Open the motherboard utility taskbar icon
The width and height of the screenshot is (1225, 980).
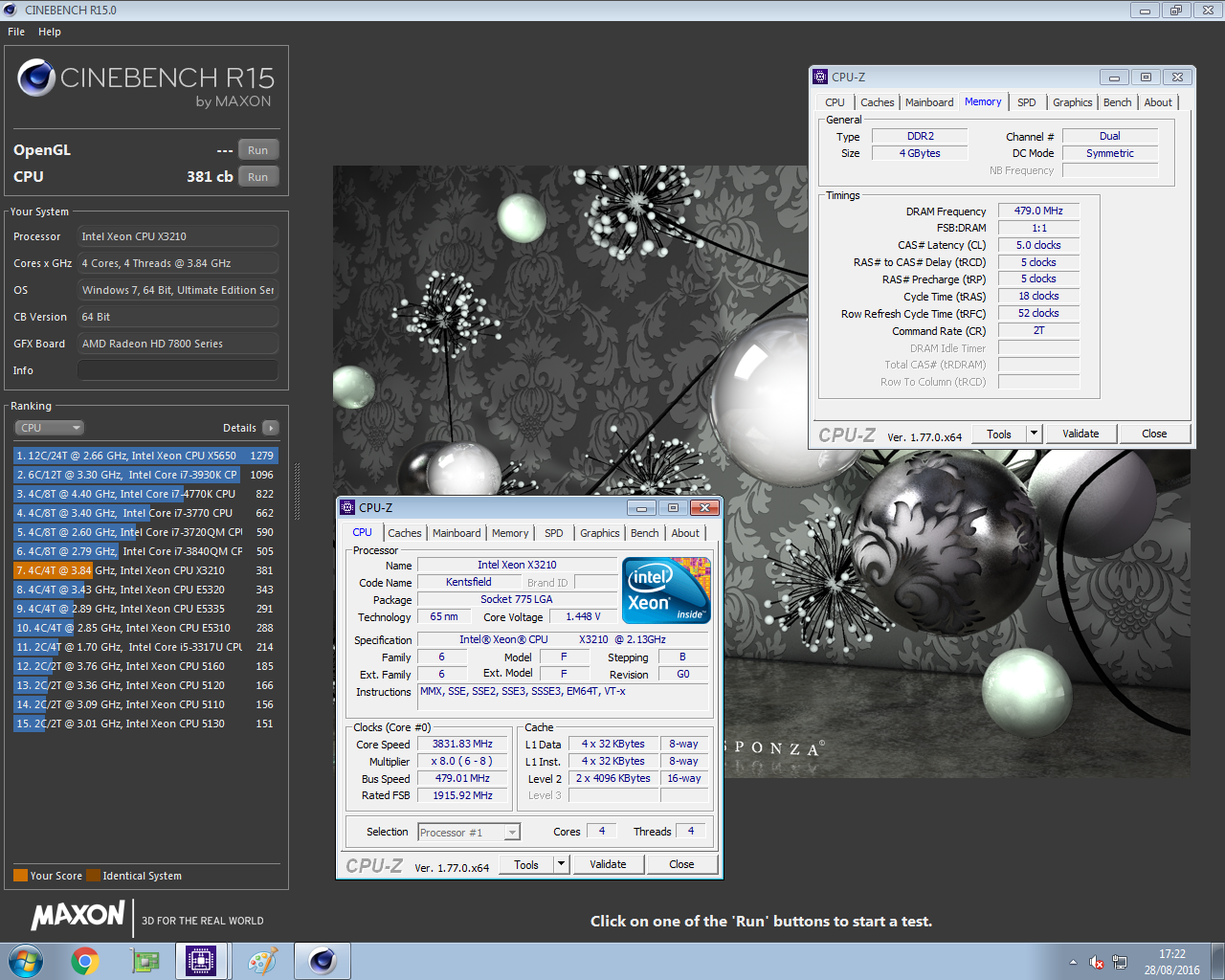click(145, 961)
